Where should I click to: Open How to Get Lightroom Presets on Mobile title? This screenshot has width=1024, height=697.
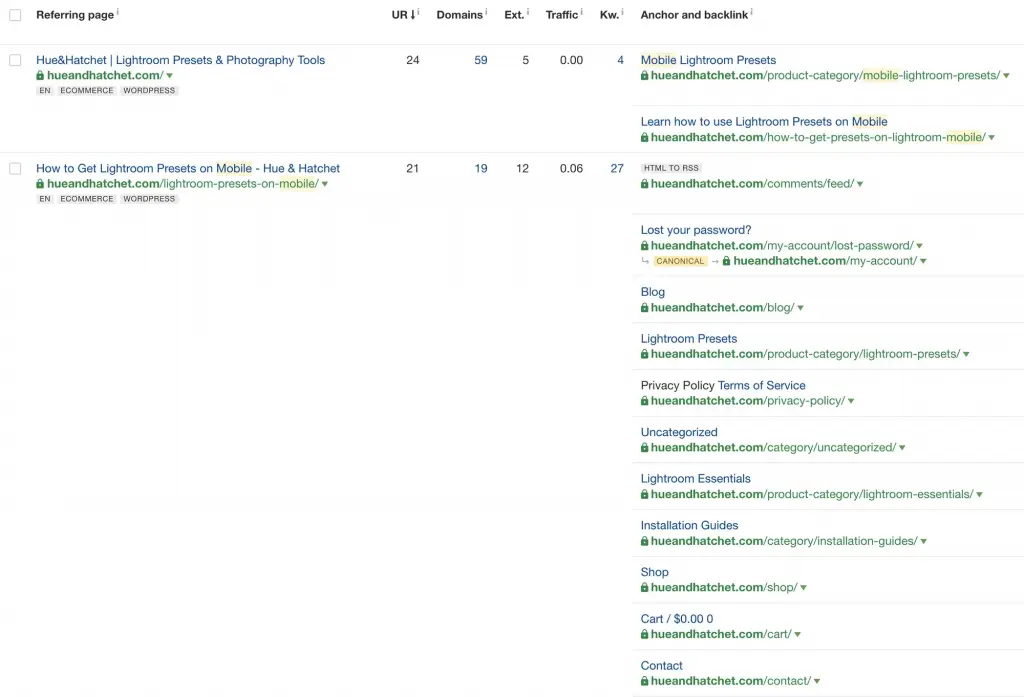(188, 169)
